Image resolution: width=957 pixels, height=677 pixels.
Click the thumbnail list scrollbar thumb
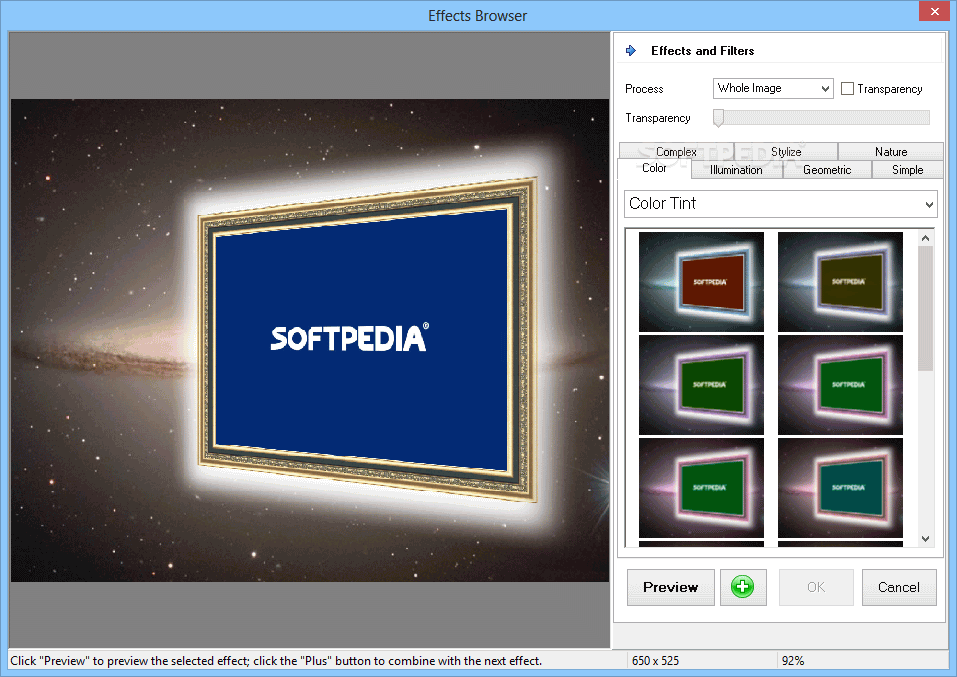point(926,308)
